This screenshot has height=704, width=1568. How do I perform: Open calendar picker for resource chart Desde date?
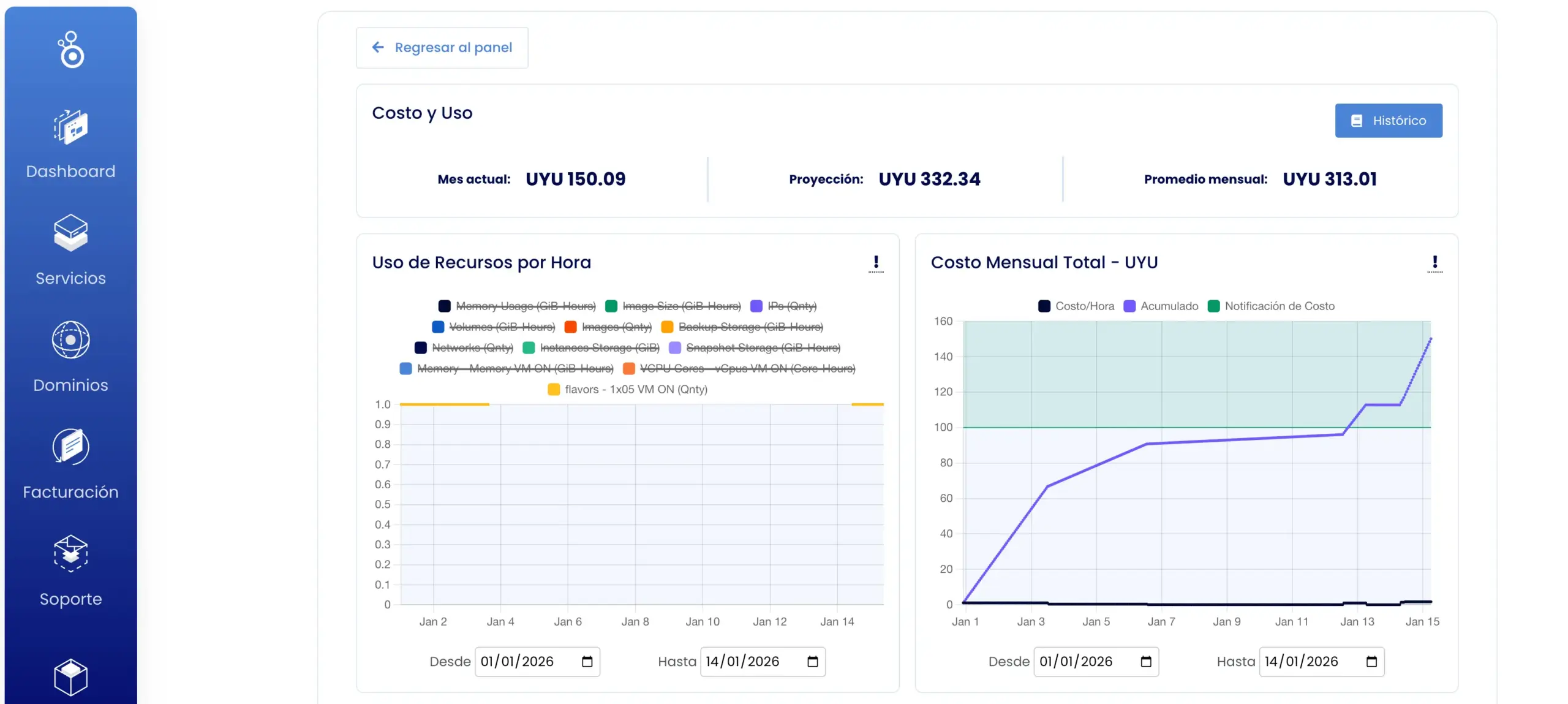(x=587, y=662)
